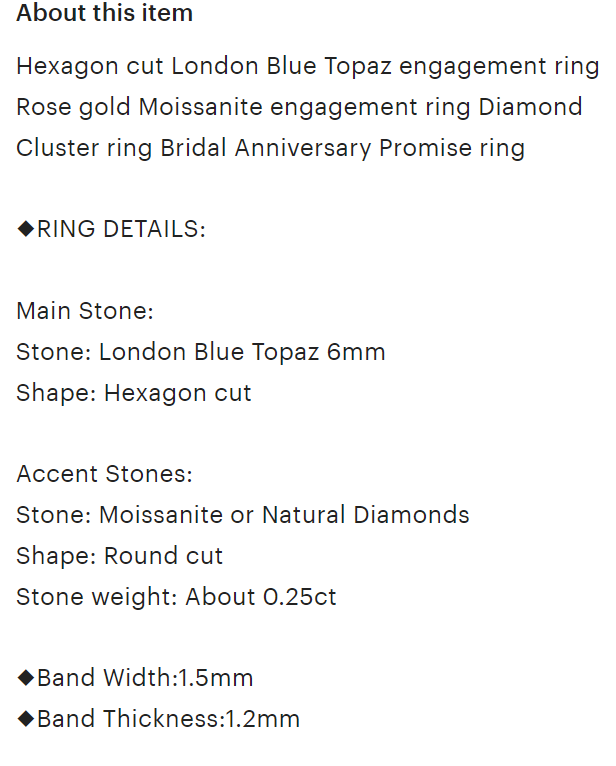
Task: Click the 'Shape: Hexagon cut' line
Action: [134, 393]
